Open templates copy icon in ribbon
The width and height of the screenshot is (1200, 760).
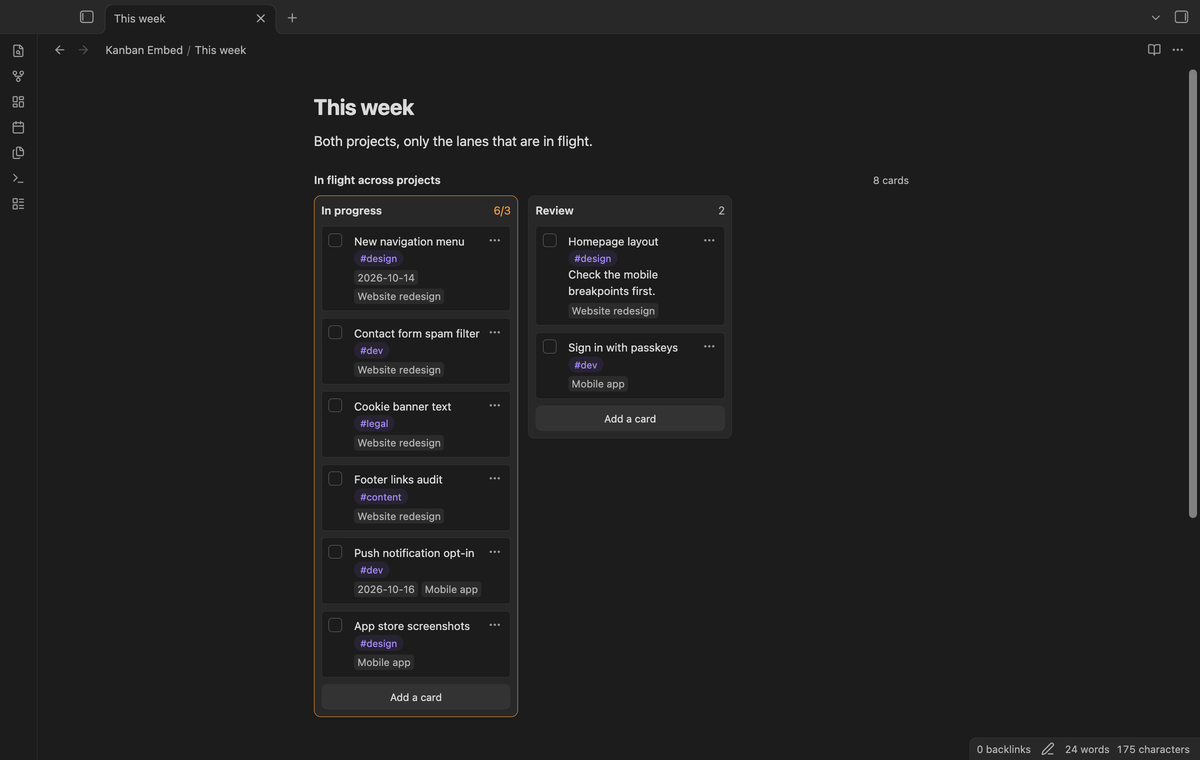(x=18, y=153)
